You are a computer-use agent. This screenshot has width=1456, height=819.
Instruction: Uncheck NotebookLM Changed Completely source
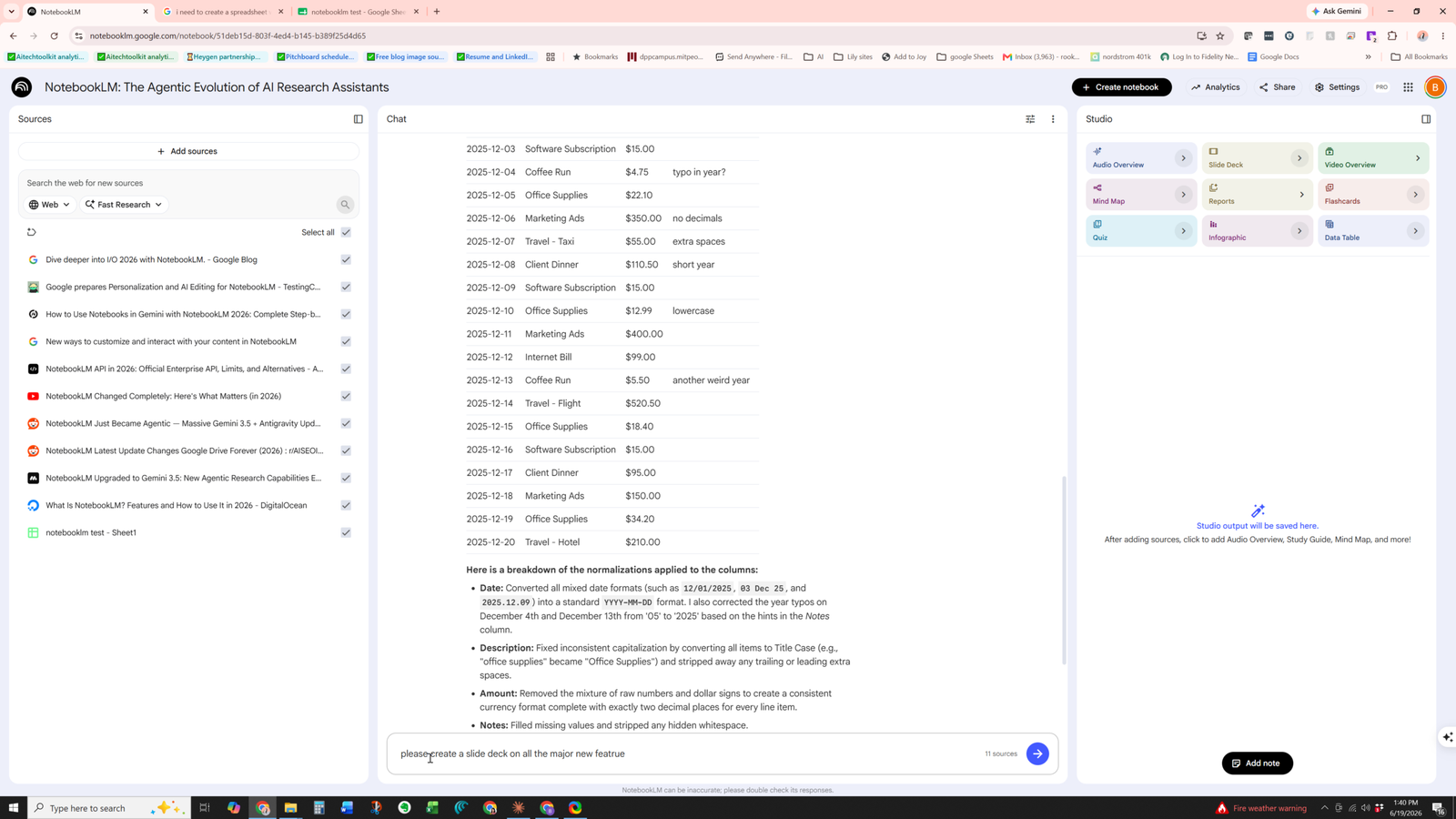point(346,396)
